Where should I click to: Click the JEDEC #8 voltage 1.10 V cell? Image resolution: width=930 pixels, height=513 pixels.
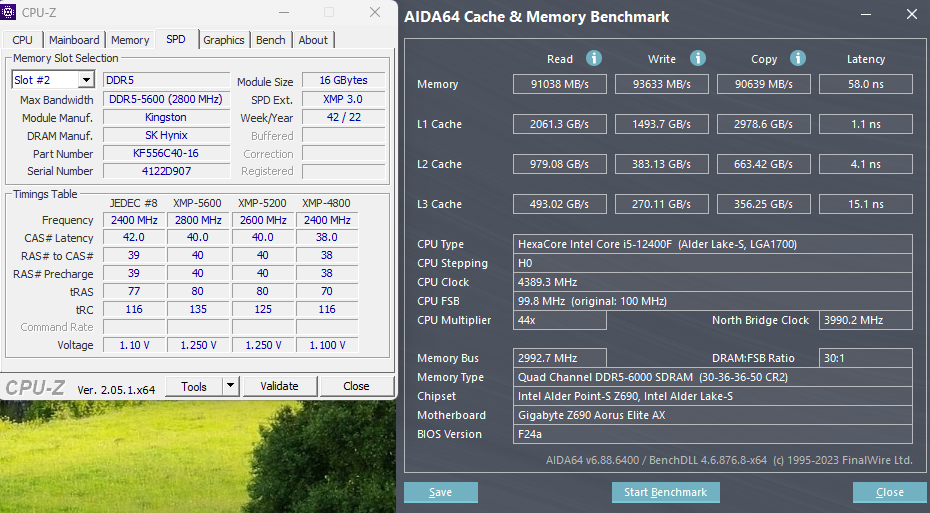click(x=134, y=345)
